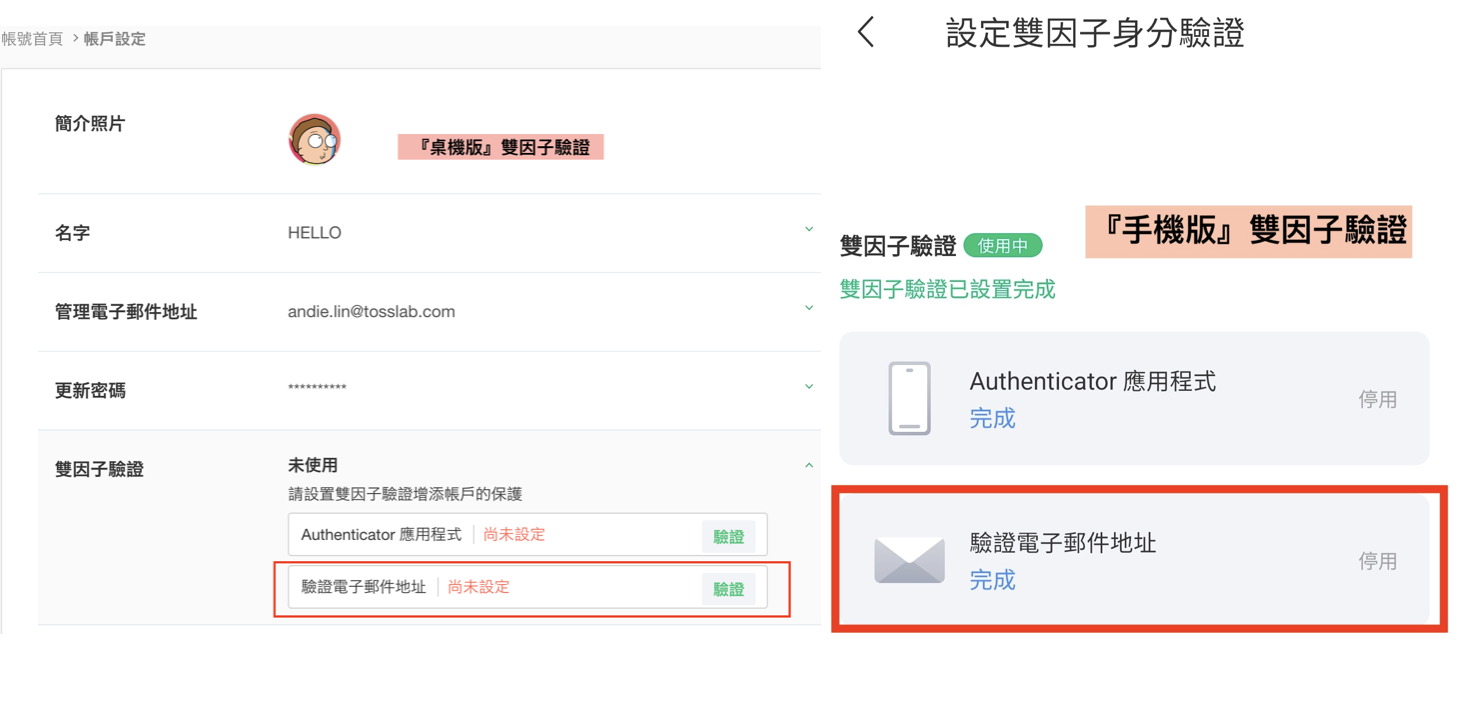
Task: Click the back arrow icon
Action: pos(866,33)
